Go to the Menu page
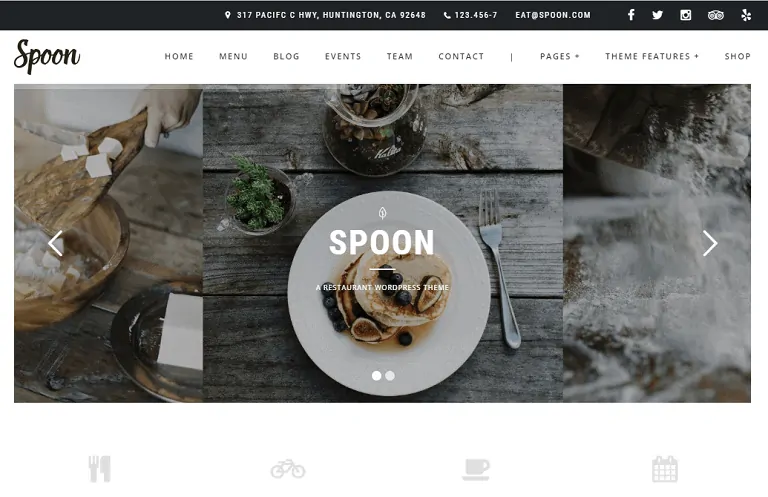The image size is (768, 497). click(x=233, y=56)
